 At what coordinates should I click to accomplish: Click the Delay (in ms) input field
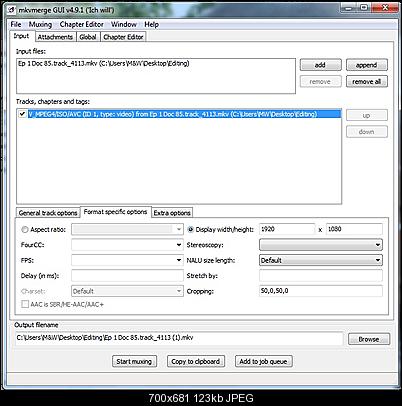tap(127, 276)
